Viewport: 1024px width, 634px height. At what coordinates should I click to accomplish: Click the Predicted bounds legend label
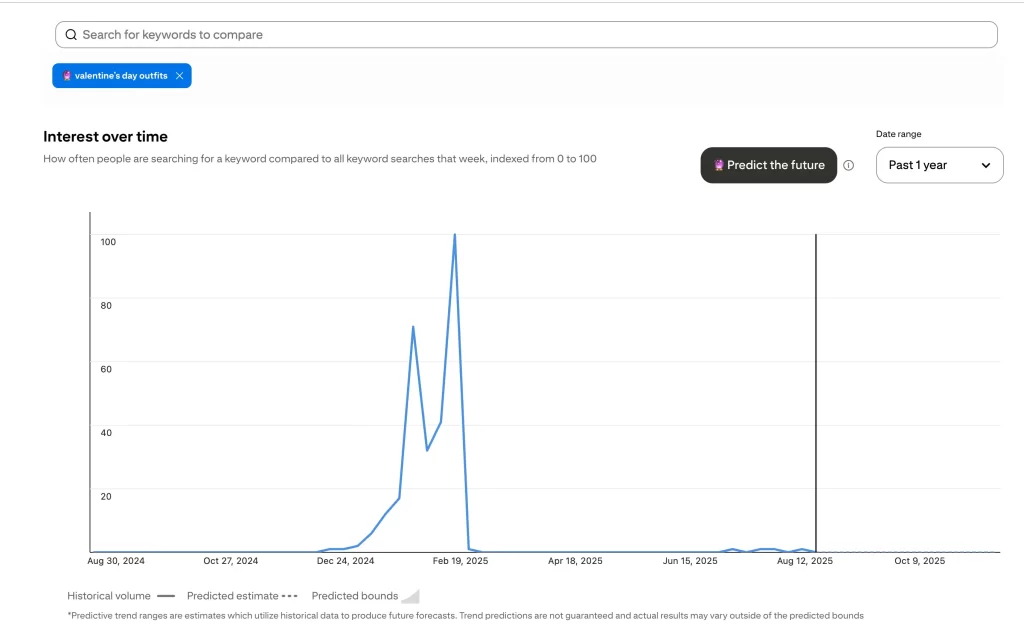[355, 595]
